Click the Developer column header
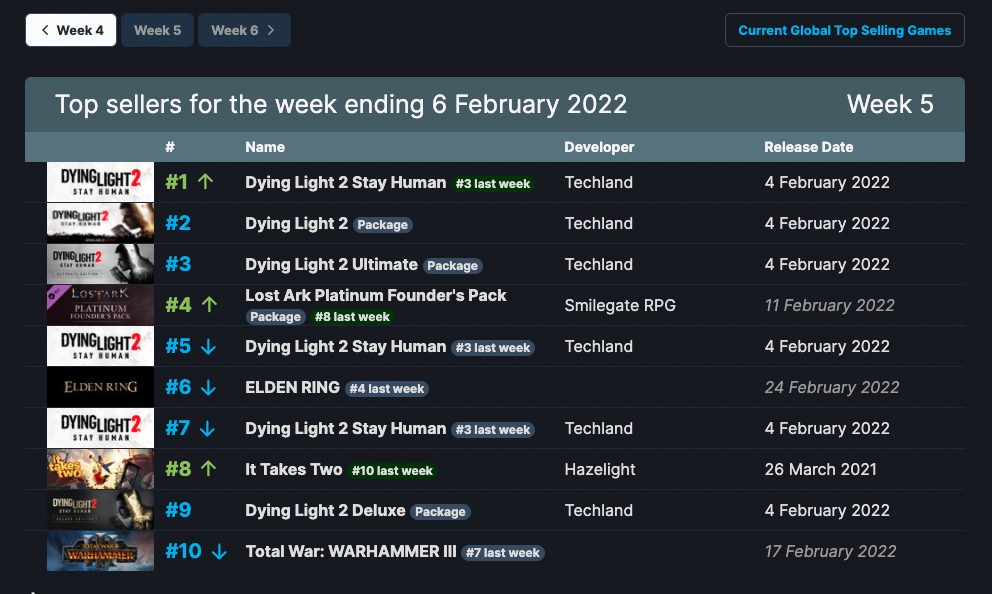The width and height of the screenshot is (992, 594). coord(599,147)
